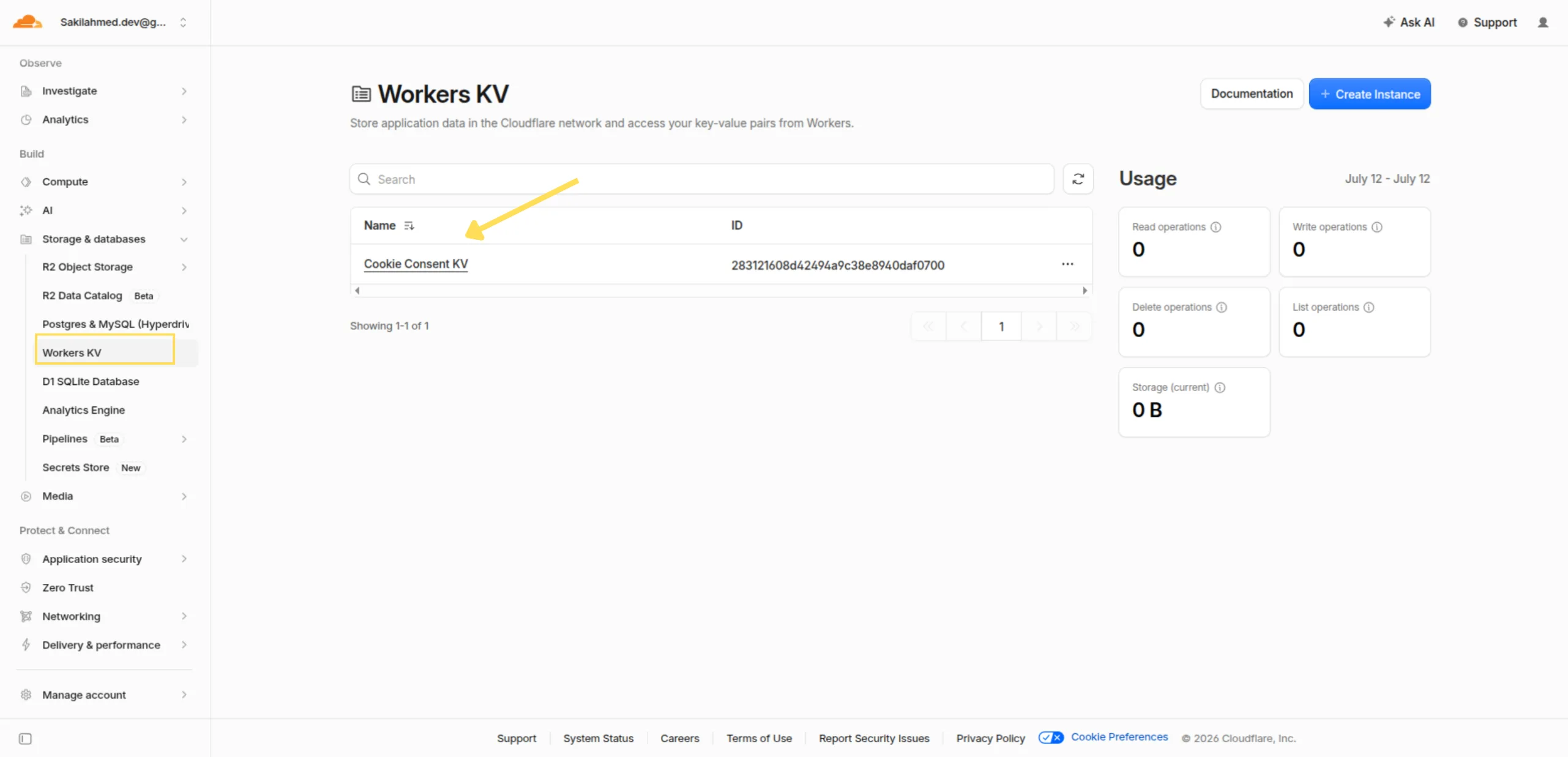Select pagination page 1

(x=1001, y=326)
